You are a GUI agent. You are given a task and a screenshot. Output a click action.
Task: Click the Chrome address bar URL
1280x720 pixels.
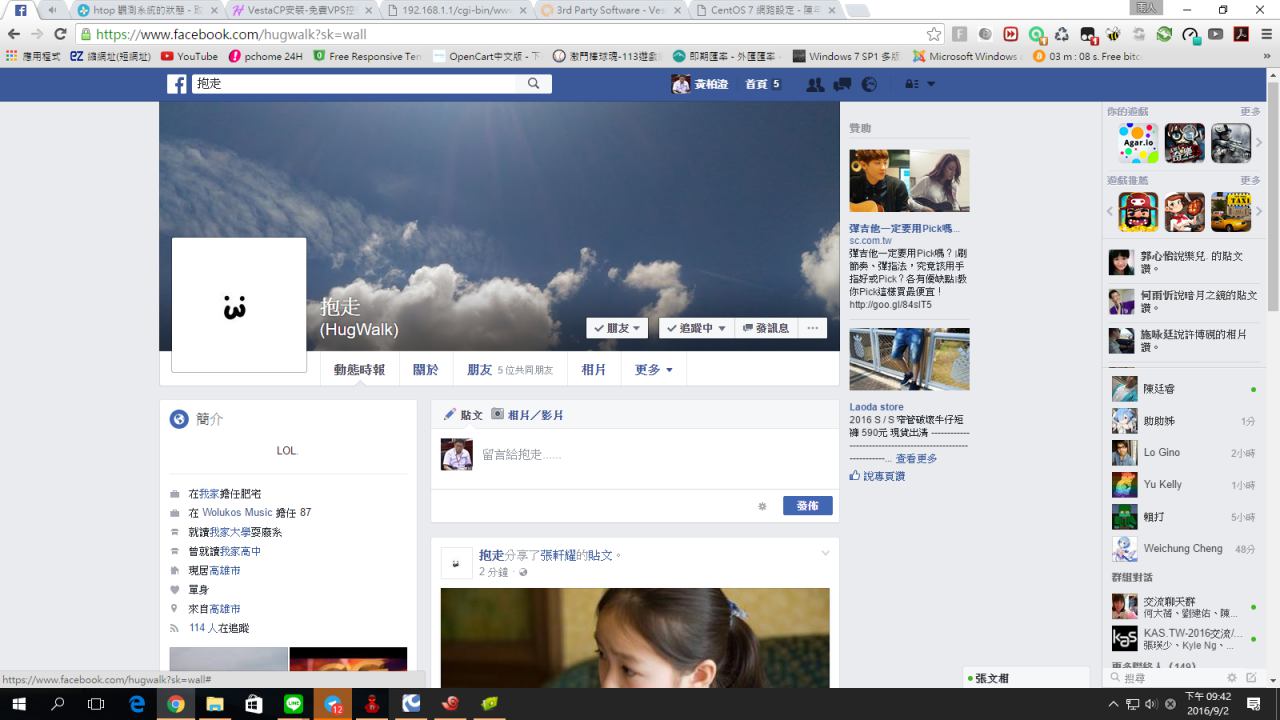click(x=231, y=34)
